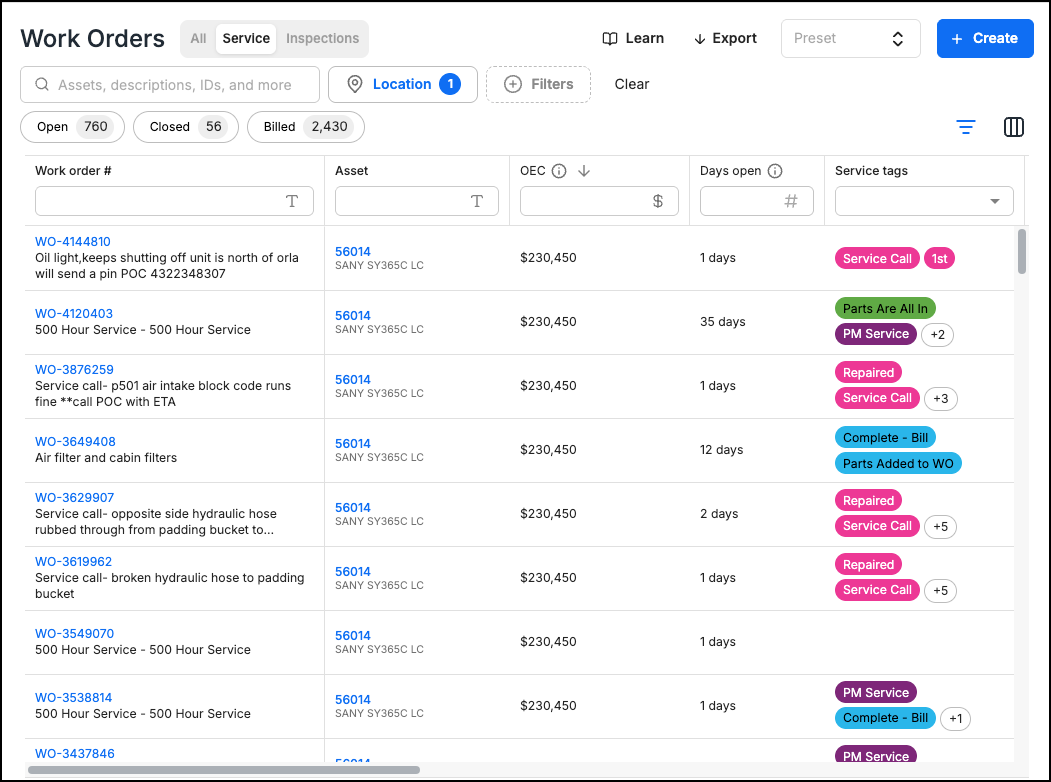Click the Location filter button
Image resolution: width=1051 pixels, height=782 pixels.
[x=403, y=84]
